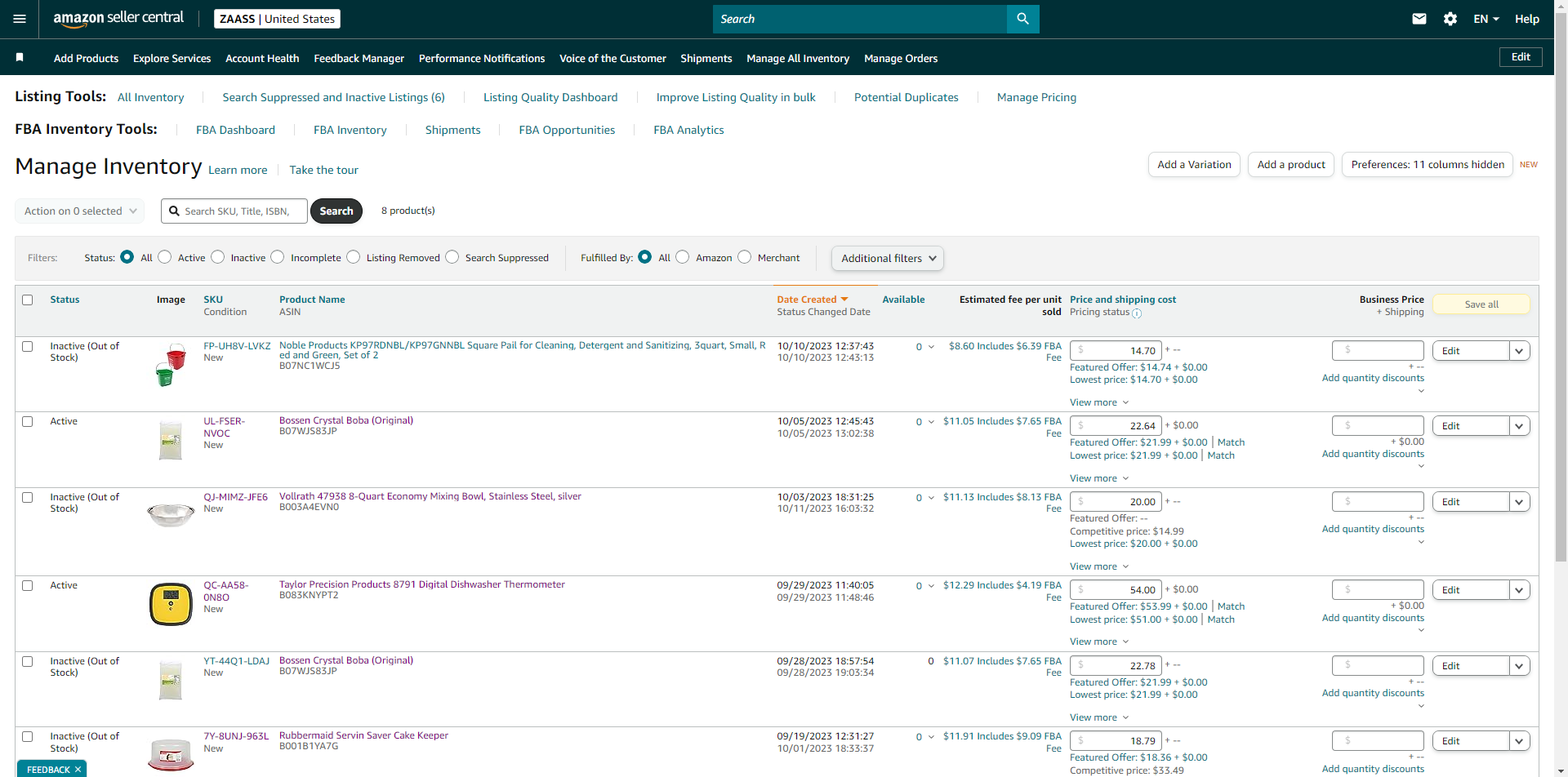Click Add quantity discounts for Noble row
Image resolution: width=1568 pixels, height=777 pixels.
click(x=1373, y=378)
